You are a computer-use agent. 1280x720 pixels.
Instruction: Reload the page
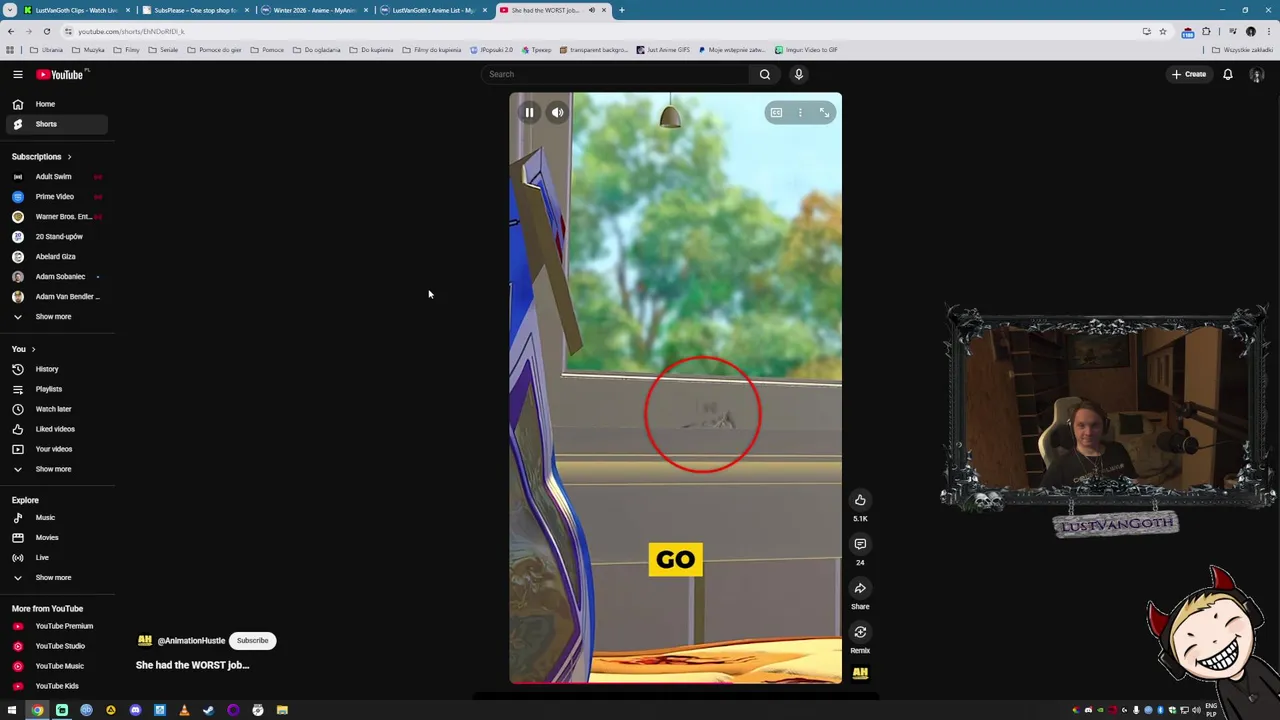[46, 32]
